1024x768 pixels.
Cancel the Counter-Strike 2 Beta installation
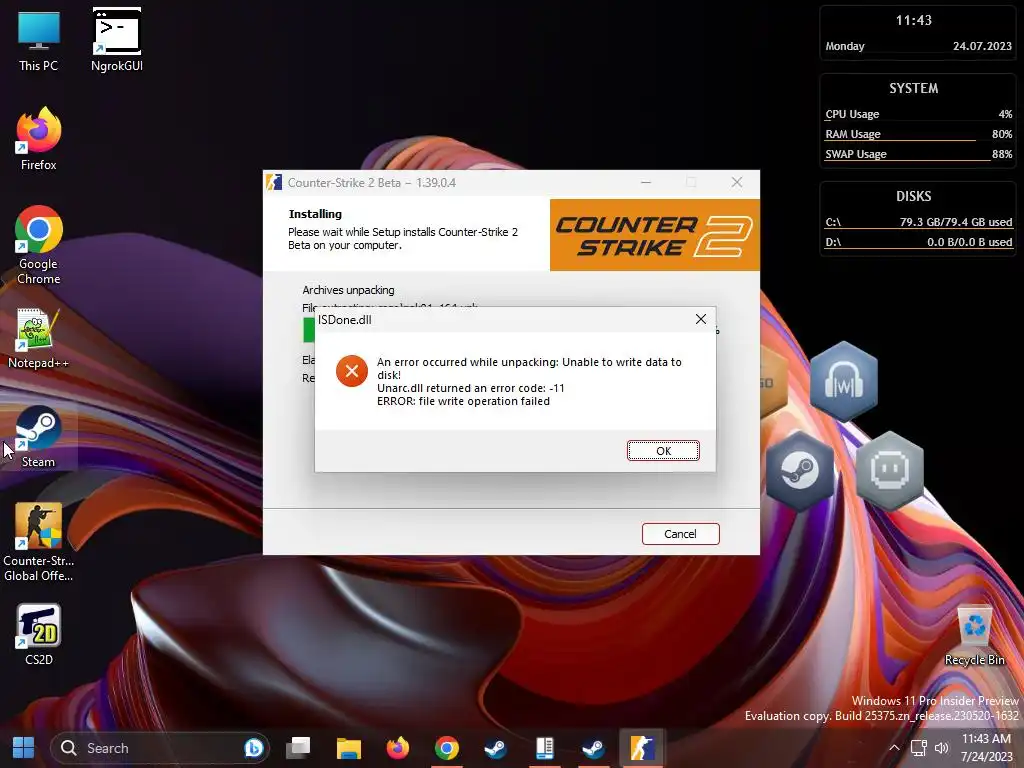click(680, 534)
